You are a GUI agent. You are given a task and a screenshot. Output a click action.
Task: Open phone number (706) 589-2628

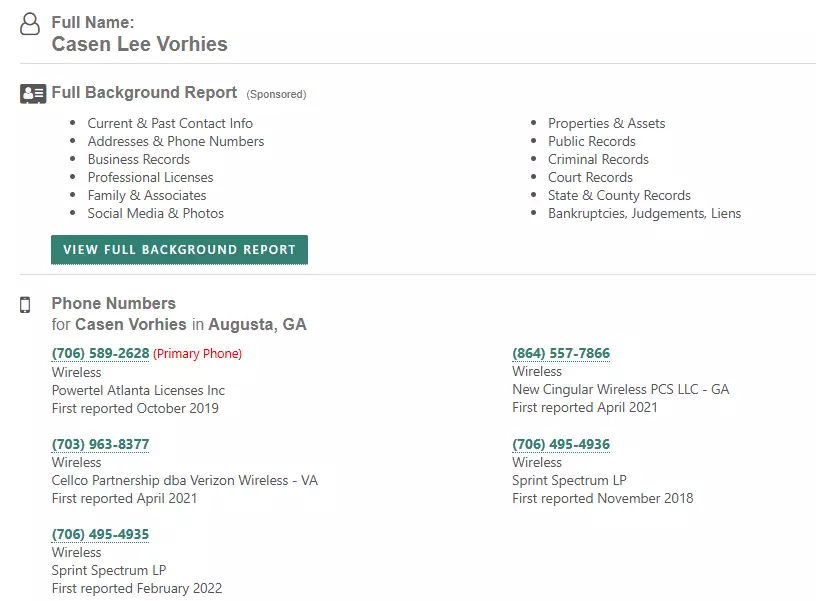(100, 354)
